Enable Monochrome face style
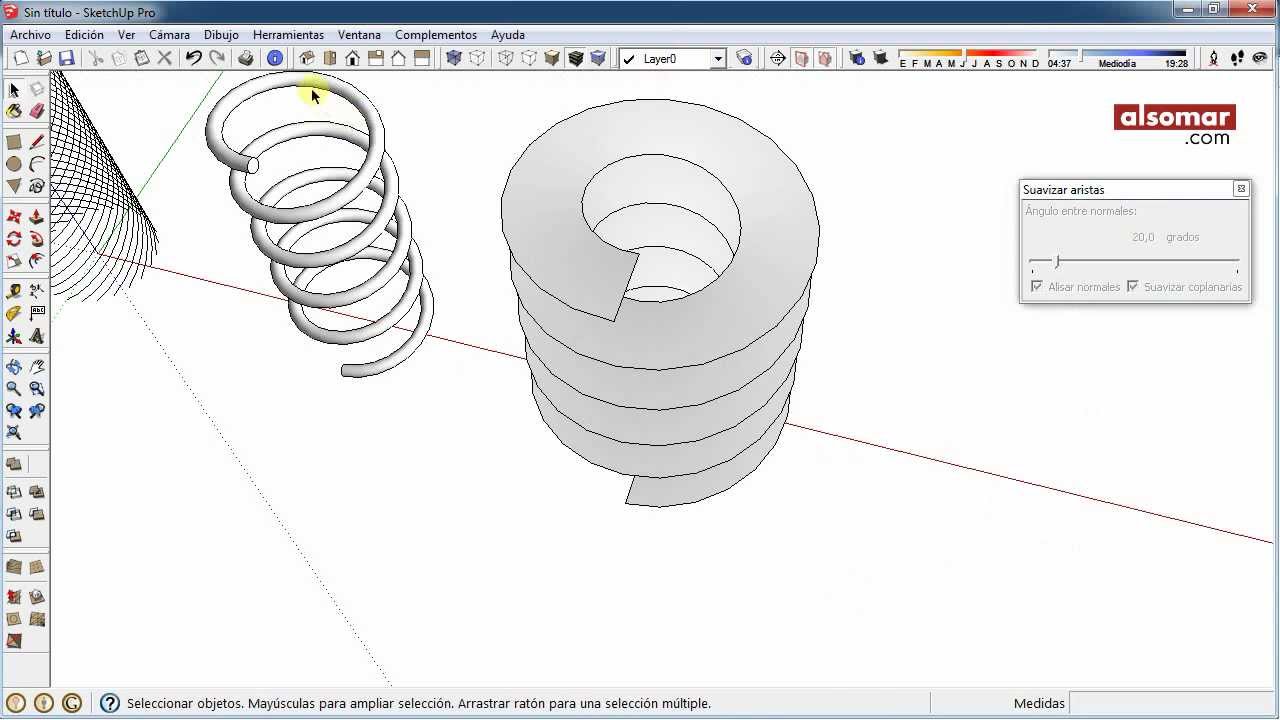1280x720 pixels. pos(598,59)
